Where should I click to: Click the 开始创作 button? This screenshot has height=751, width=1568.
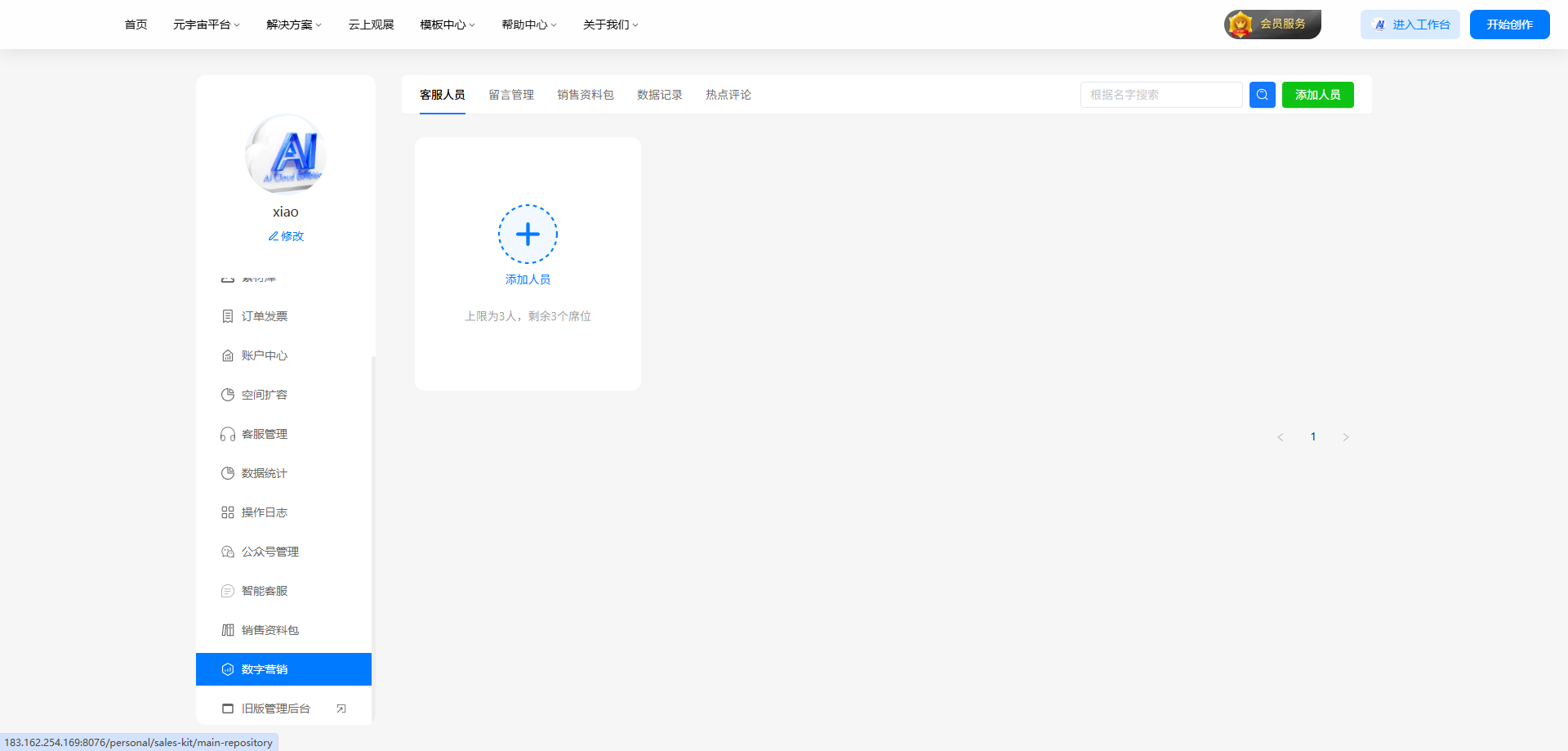[x=1509, y=25]
